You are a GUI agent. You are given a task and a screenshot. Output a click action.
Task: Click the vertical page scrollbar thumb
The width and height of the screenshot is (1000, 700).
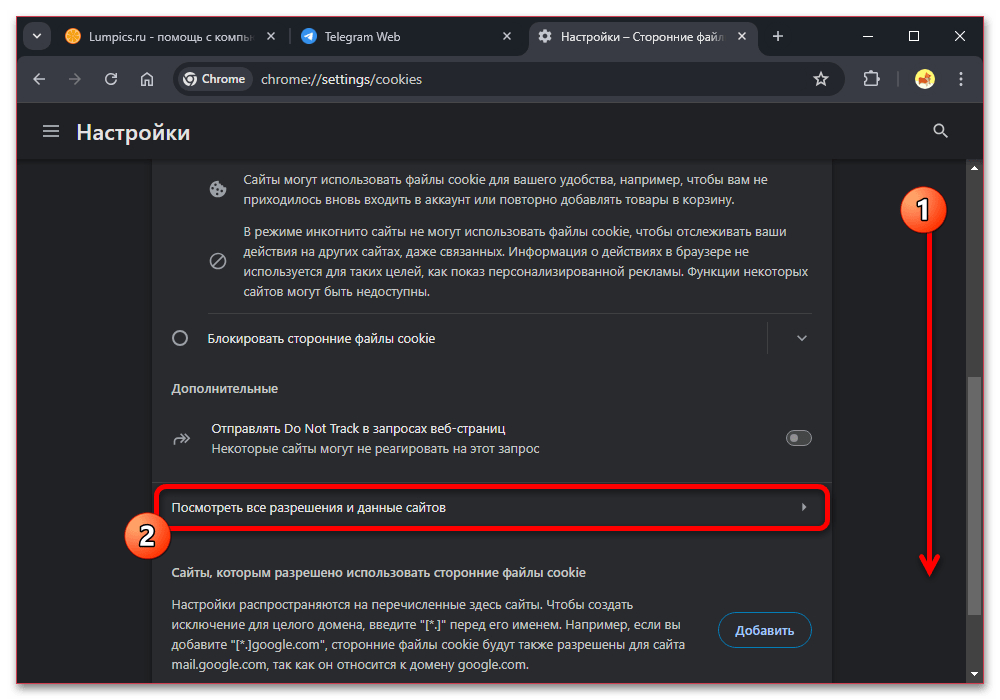[975, 495]
